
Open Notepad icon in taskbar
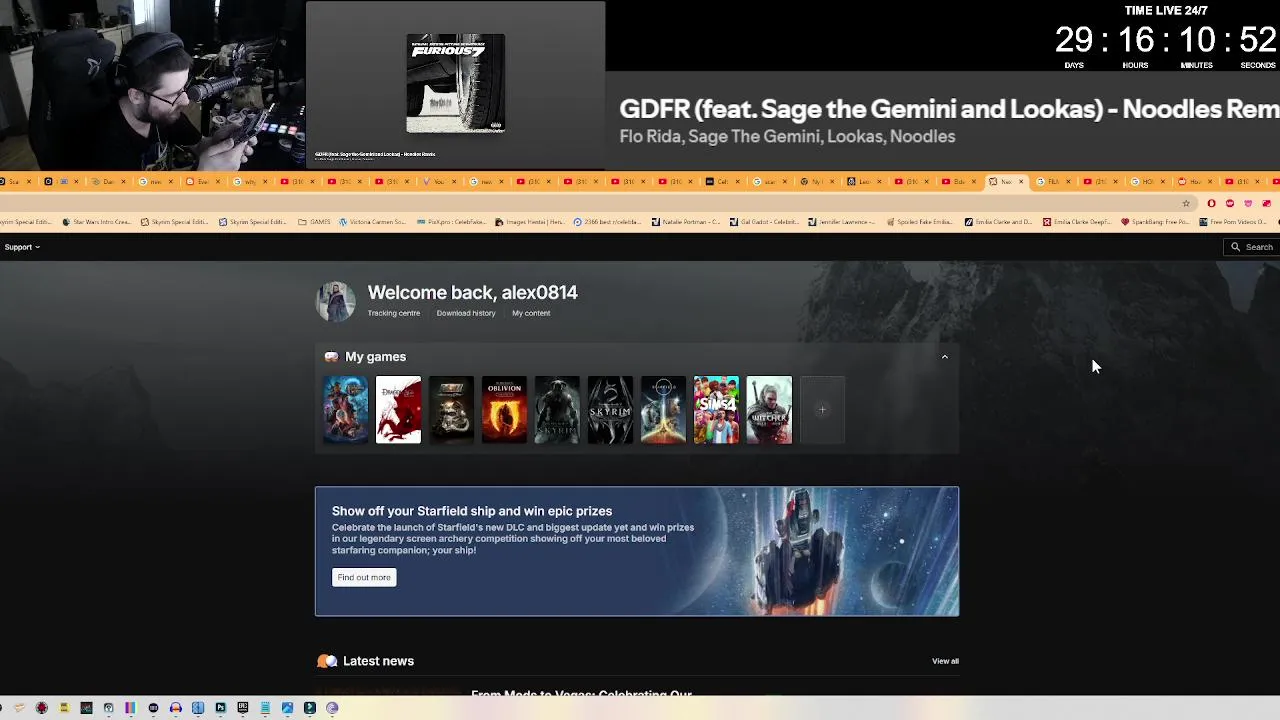(x=265, y=708)
